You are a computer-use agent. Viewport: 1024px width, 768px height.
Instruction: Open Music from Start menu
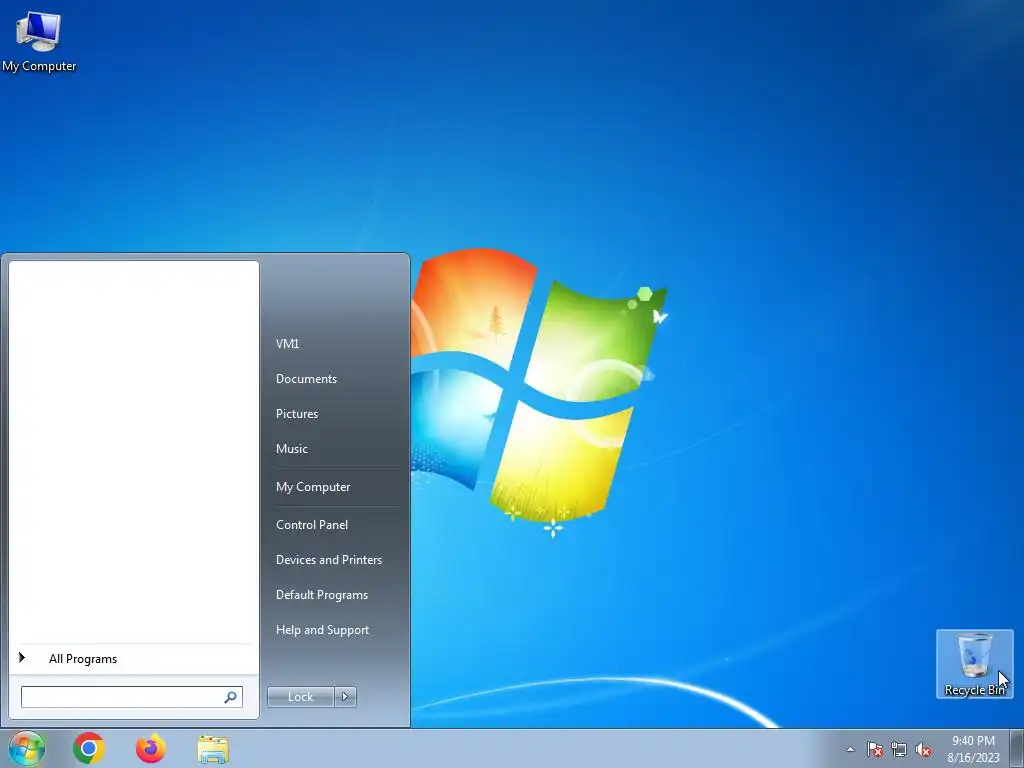[292, 449]
